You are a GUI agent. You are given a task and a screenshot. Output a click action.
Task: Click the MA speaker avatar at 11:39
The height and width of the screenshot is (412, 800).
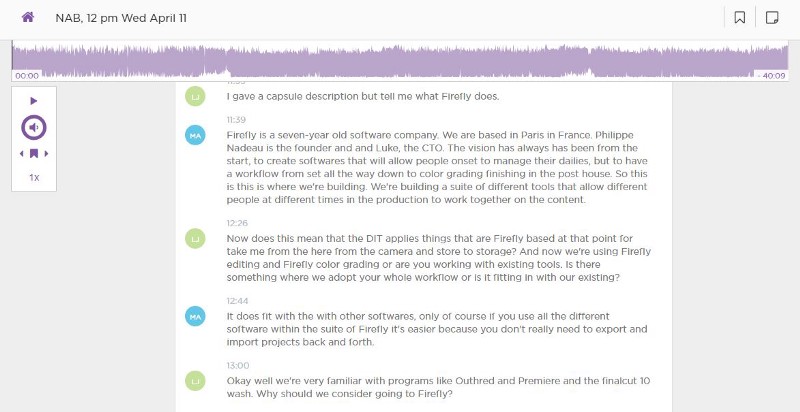click(195, 135)
